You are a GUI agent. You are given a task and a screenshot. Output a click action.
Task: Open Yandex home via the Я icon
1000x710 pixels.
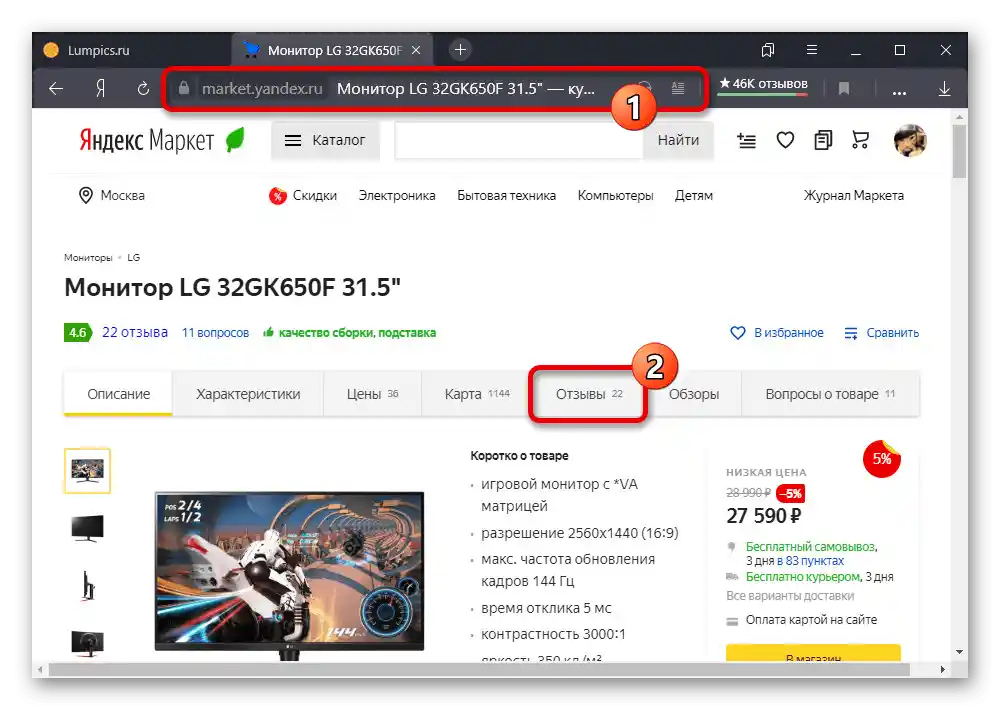[100, 89]
